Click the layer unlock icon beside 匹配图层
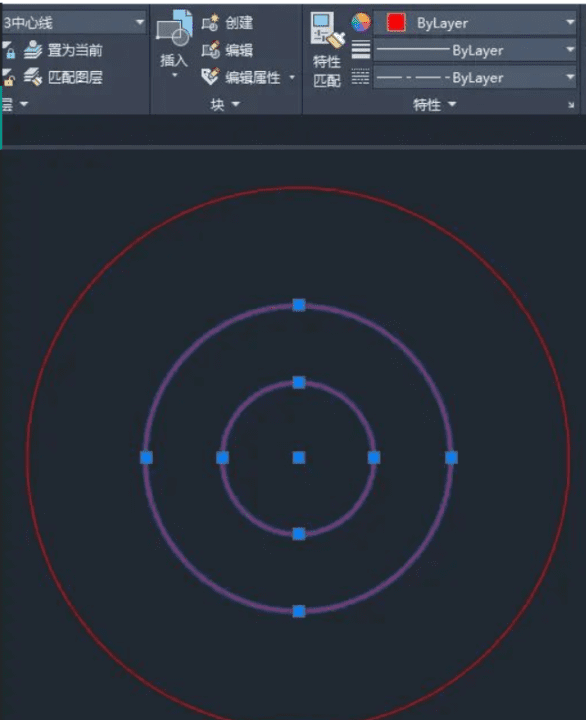The image size is (586, 720). click(x=9, y=77)
